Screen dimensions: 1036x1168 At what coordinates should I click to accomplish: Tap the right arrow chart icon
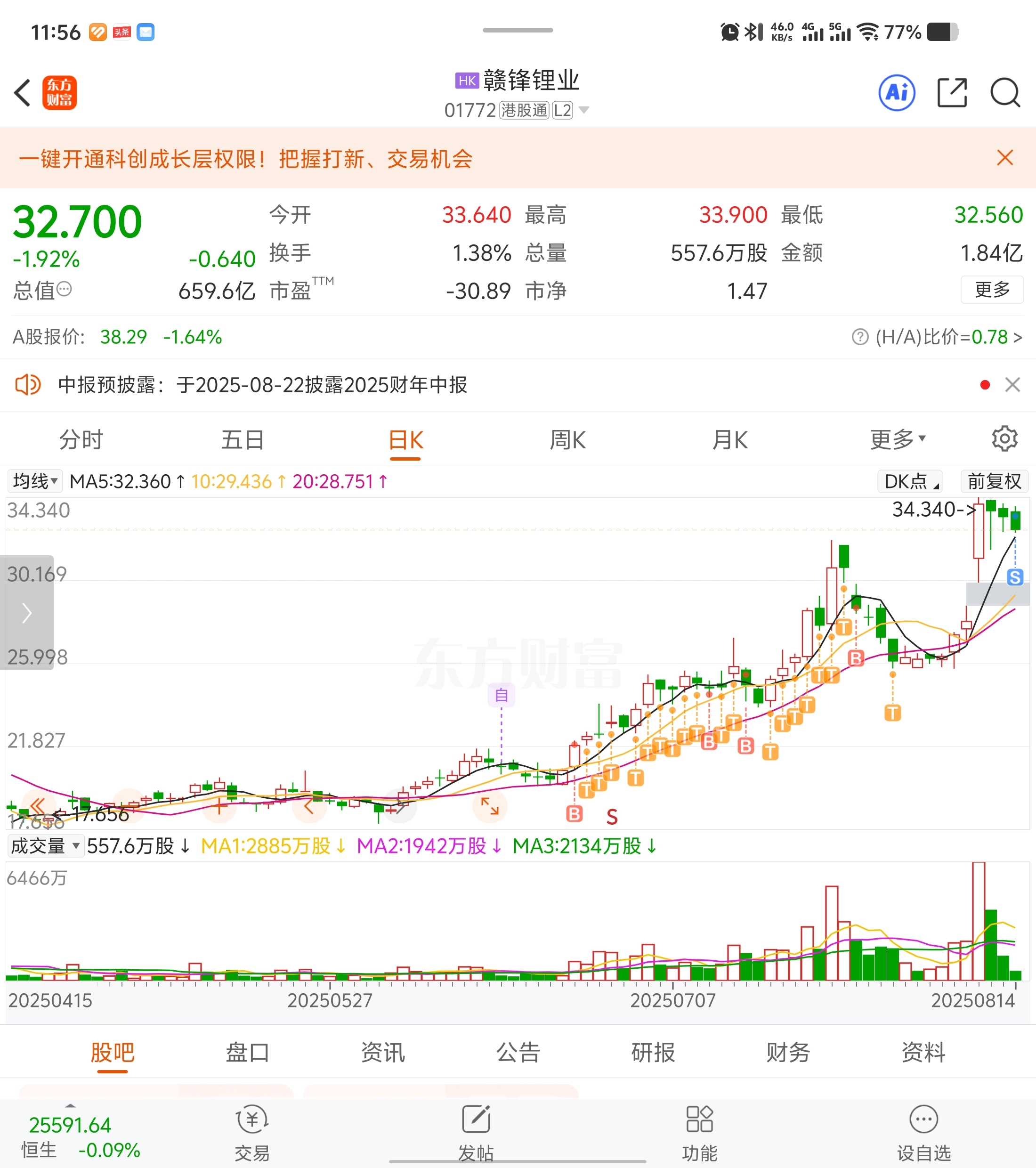pos(399,806)
